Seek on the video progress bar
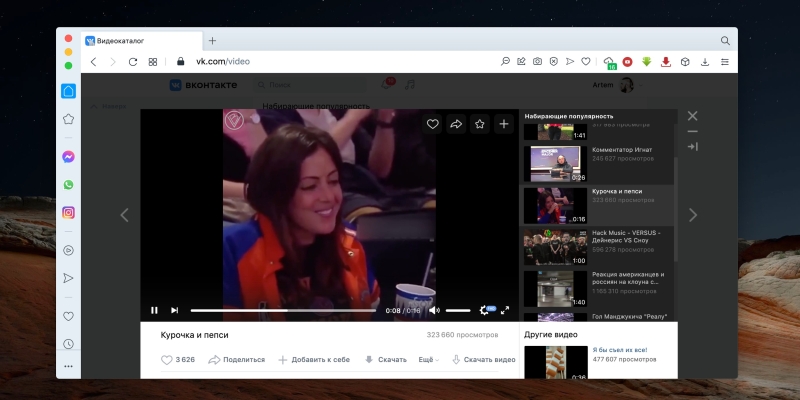Viewport: 800px width, 400px height. 283,310
